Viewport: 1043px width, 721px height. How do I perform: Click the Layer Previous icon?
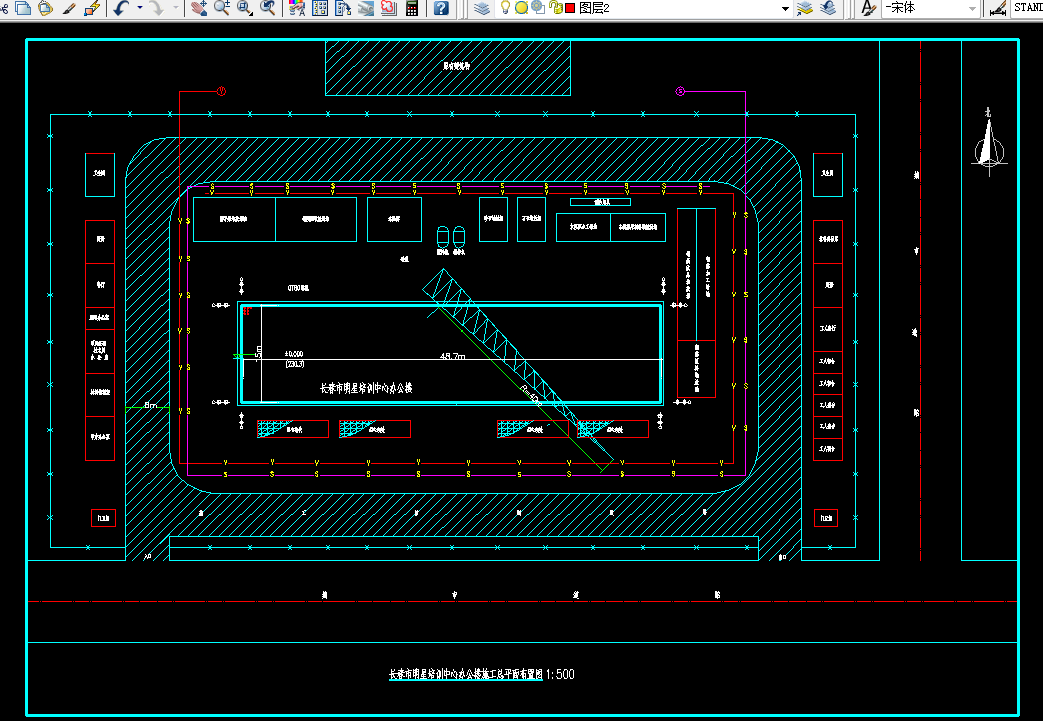click(828, 8)
